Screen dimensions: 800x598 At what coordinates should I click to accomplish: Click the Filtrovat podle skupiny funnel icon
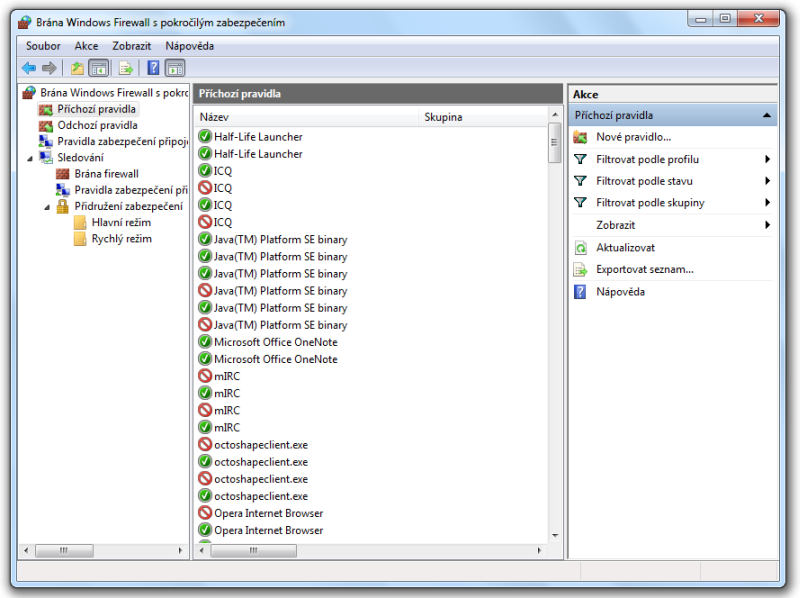(x=580, y=203)
